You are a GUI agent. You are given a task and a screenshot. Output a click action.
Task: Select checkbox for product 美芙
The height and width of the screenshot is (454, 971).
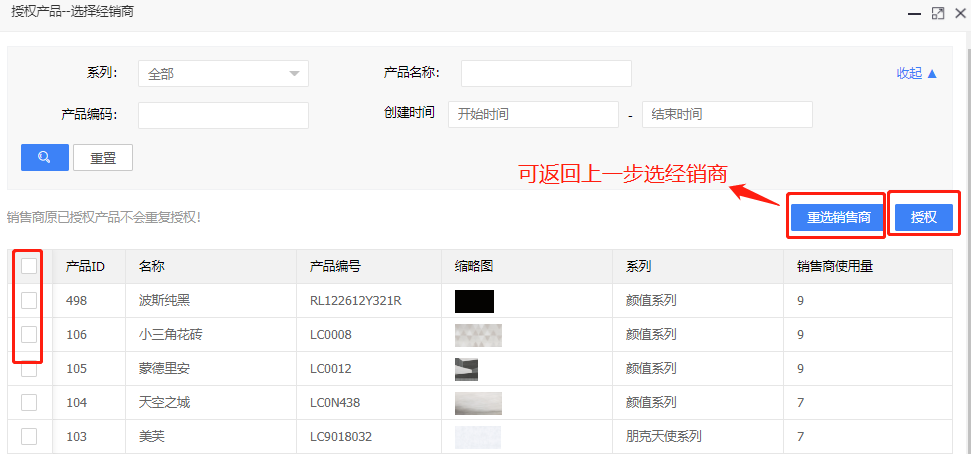[x=29, y=436]
